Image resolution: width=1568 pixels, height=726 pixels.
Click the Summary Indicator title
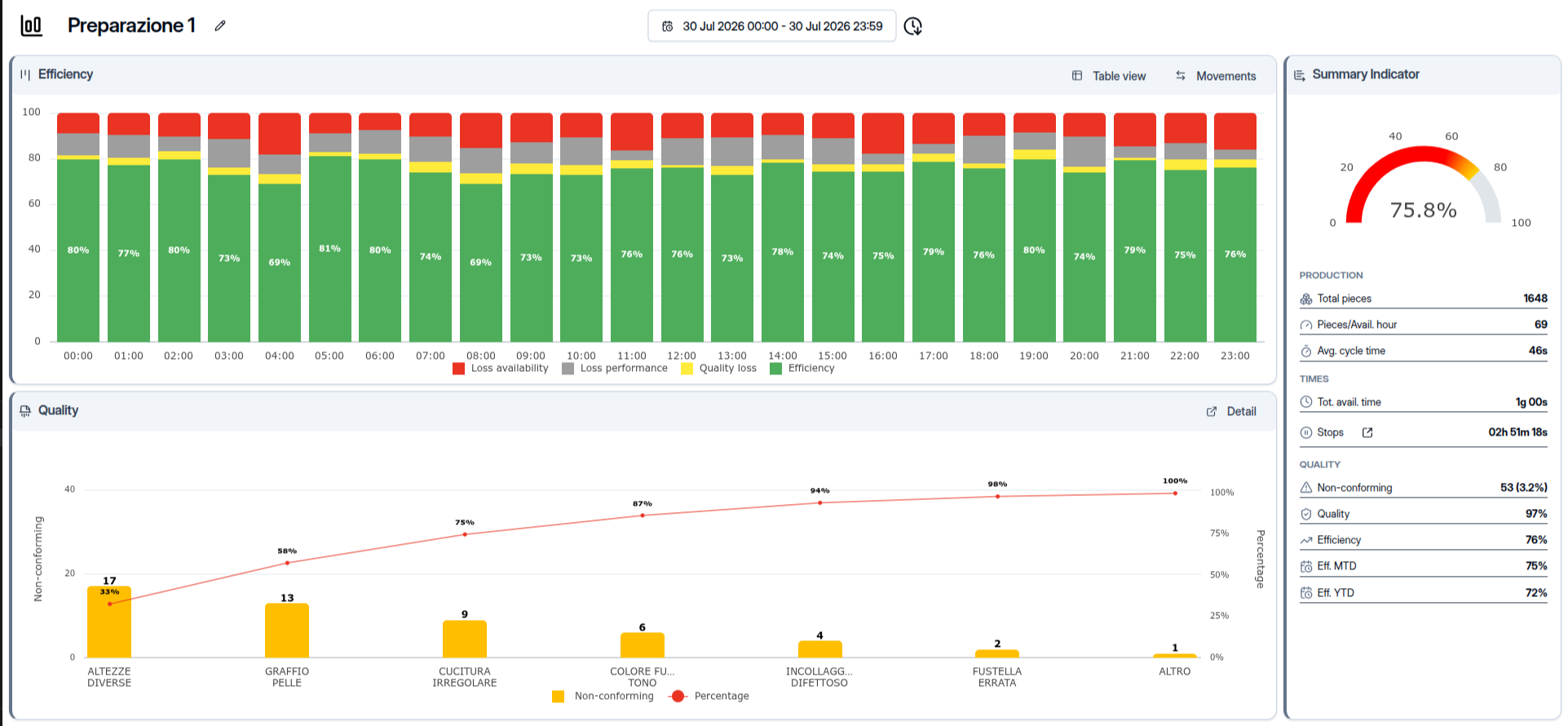tap(1366, 74)
